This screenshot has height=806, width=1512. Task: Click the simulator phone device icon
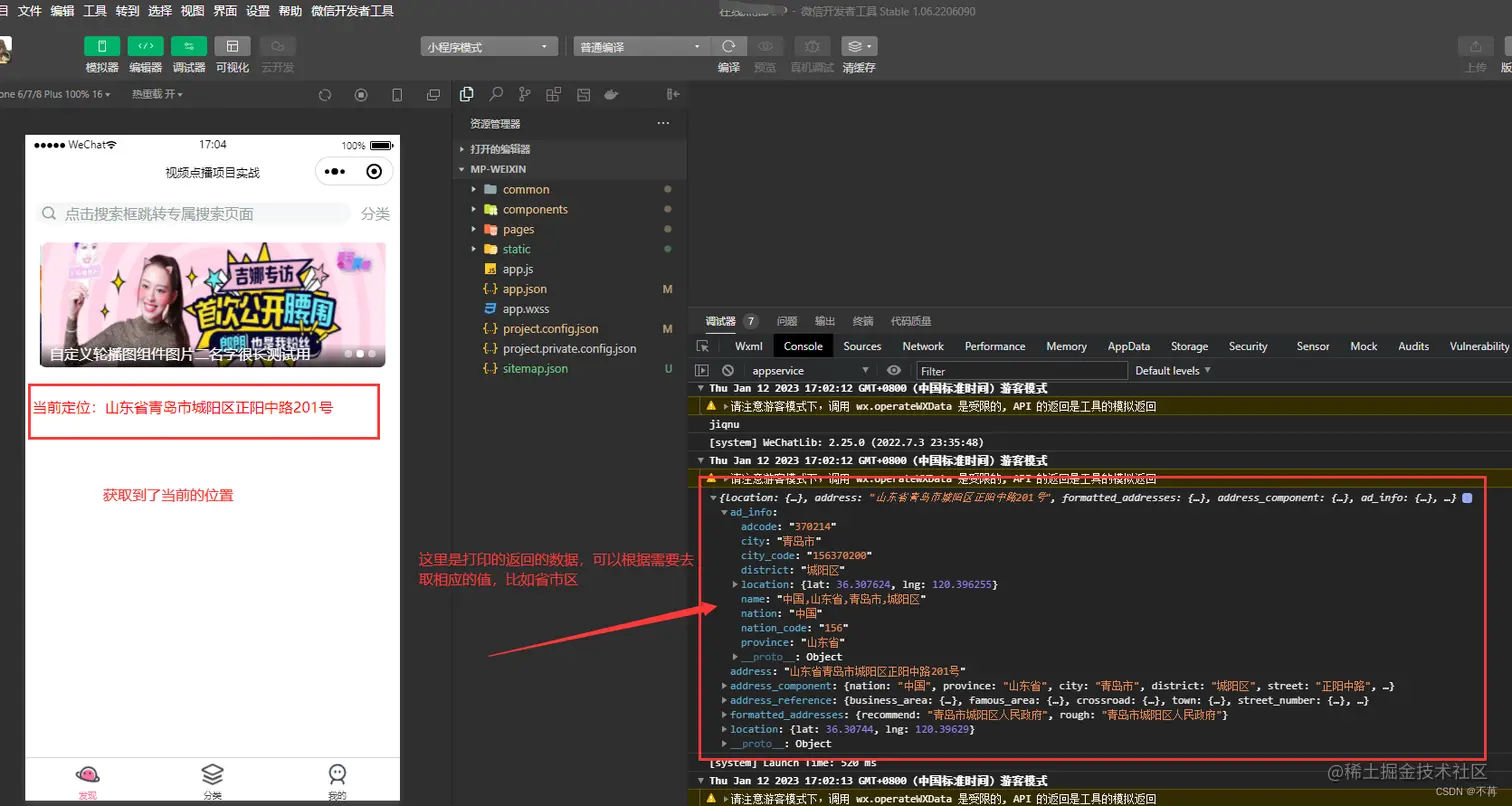pos(397,95)
